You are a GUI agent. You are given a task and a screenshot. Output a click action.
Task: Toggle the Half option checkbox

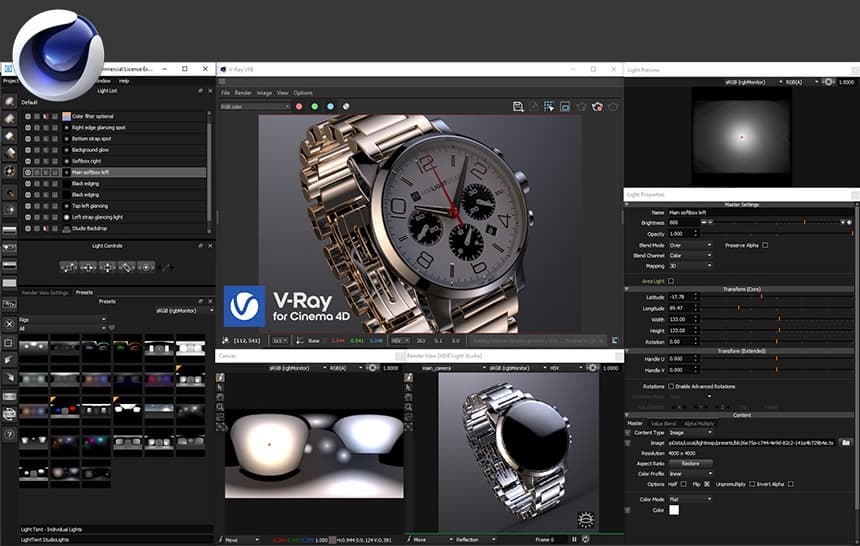click(x=683, y=484)
